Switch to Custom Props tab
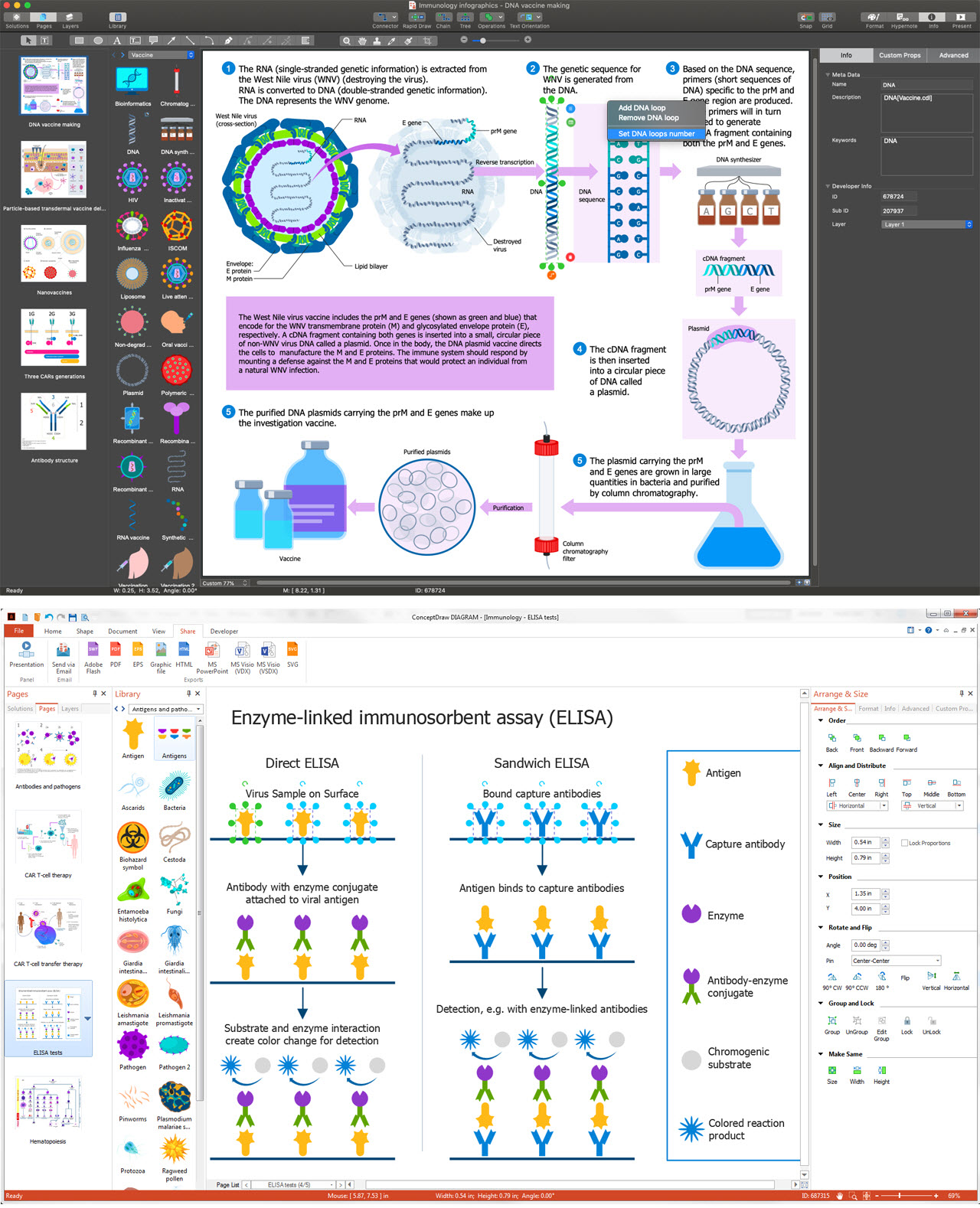 (900, 55)
